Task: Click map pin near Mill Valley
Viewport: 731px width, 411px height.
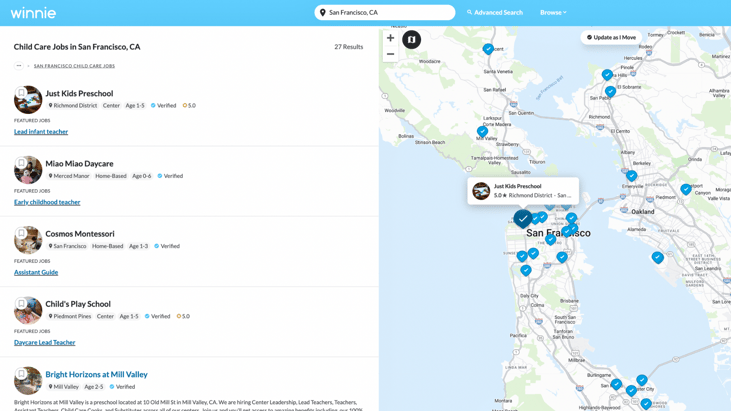Action: [483, 132]
